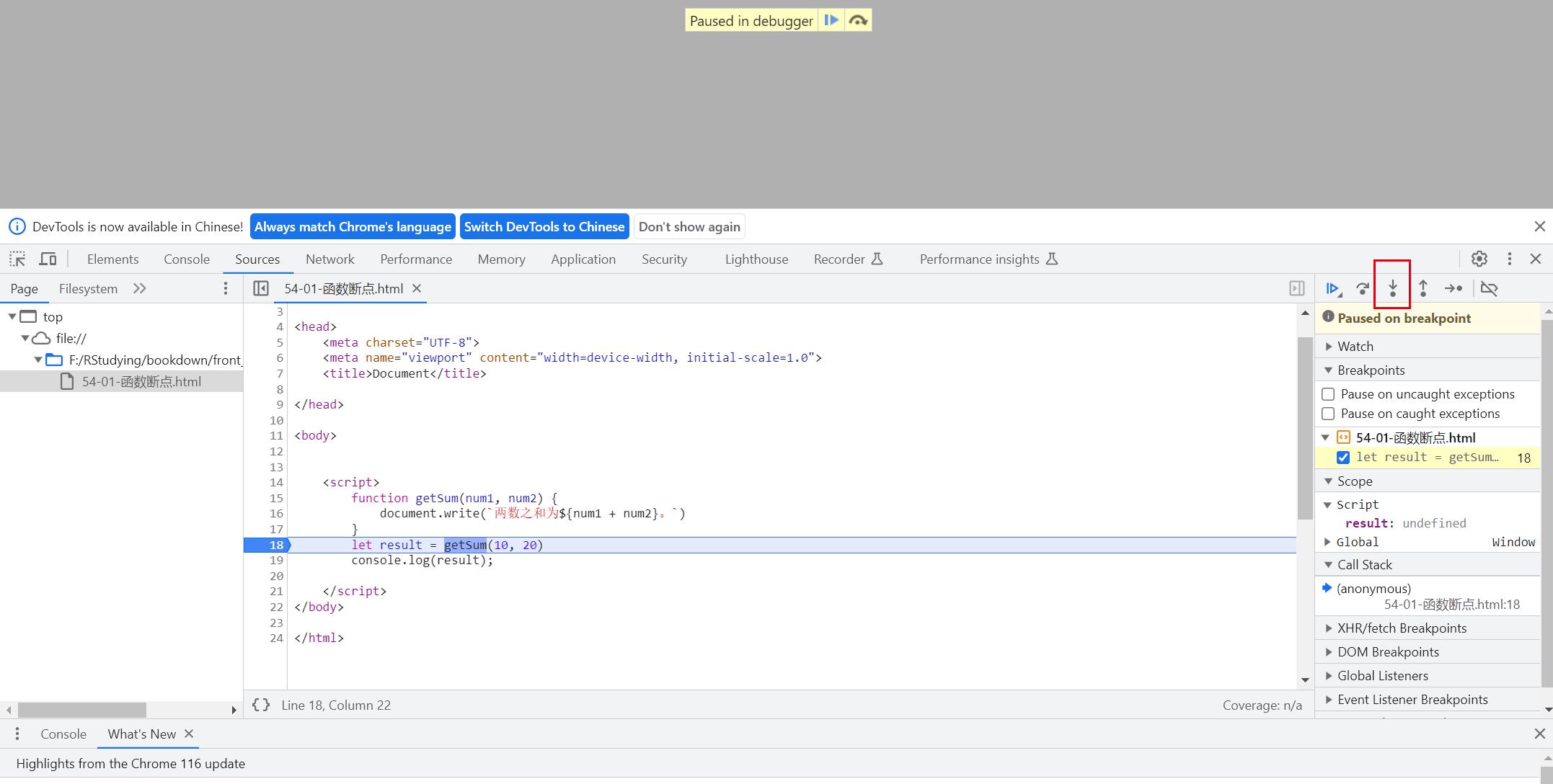Deactivate breakpoints icon
This screenshot has width=1553, height=784.
point(1490,288)
